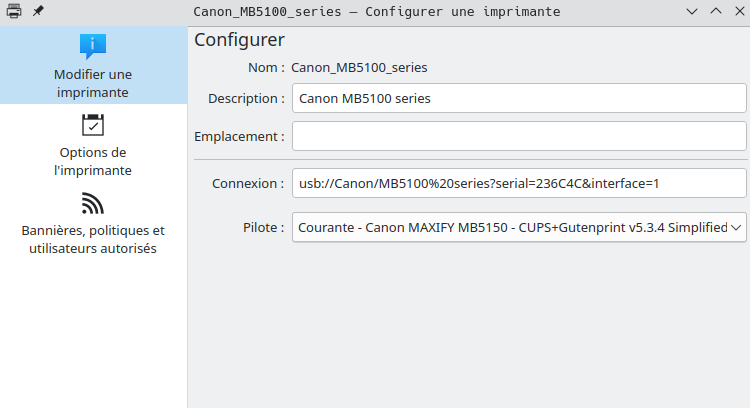The width and height of the screenshot is (750, 408).
Task: Click the Canon_MB5100_series name text
Action: coord(359,67)
